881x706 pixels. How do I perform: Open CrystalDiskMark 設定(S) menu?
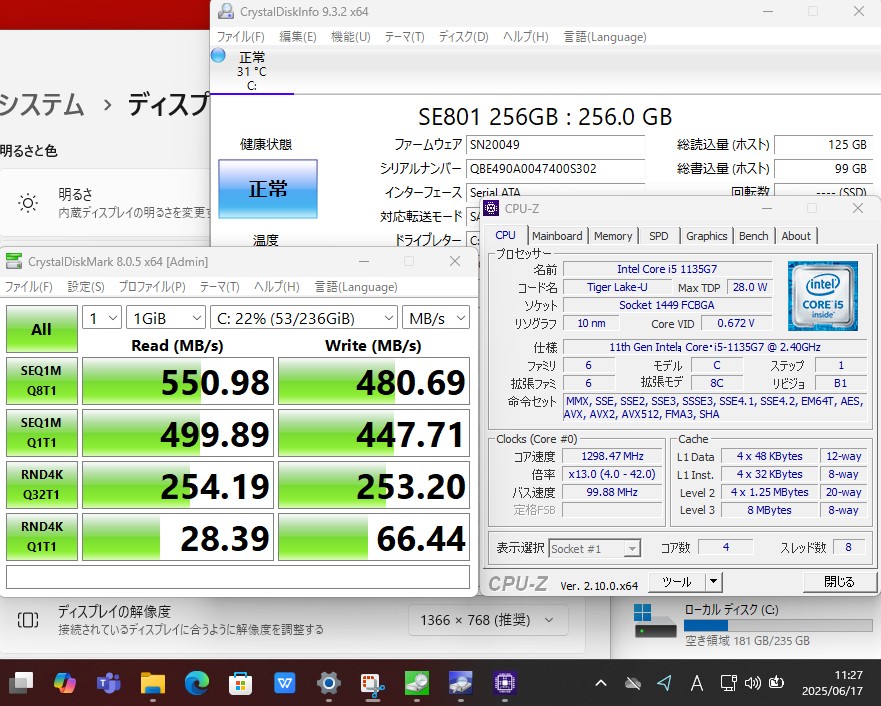tap(86, 287)
